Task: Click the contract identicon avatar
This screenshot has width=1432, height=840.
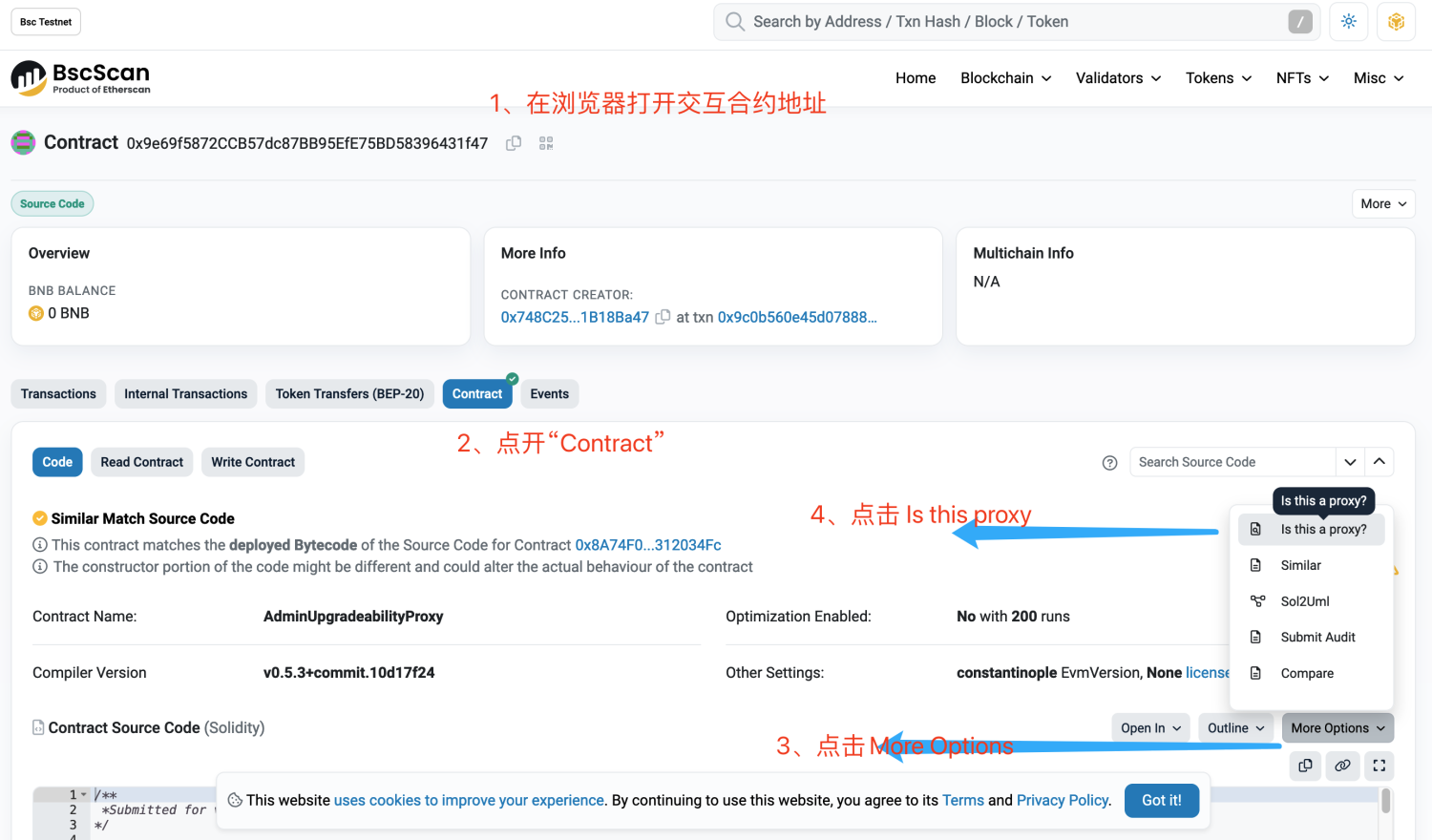Action: click(23, 143)
